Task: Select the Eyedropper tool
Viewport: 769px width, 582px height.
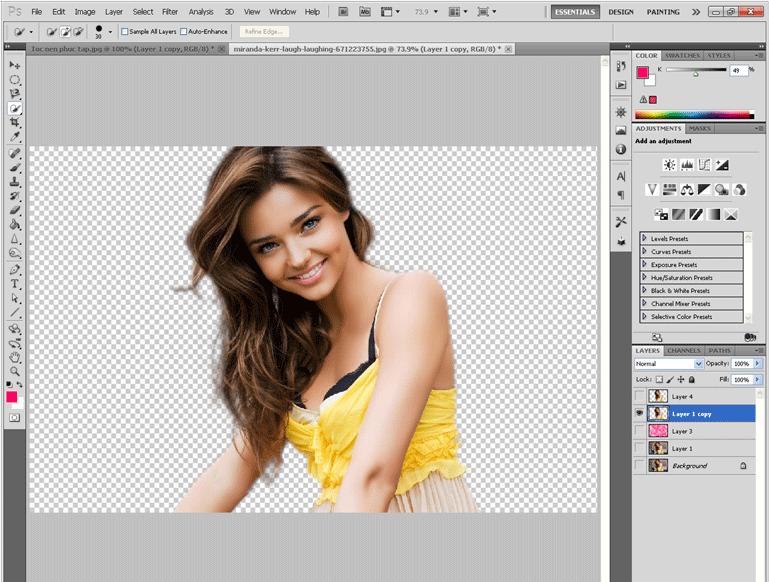Action: pos(15,136)
